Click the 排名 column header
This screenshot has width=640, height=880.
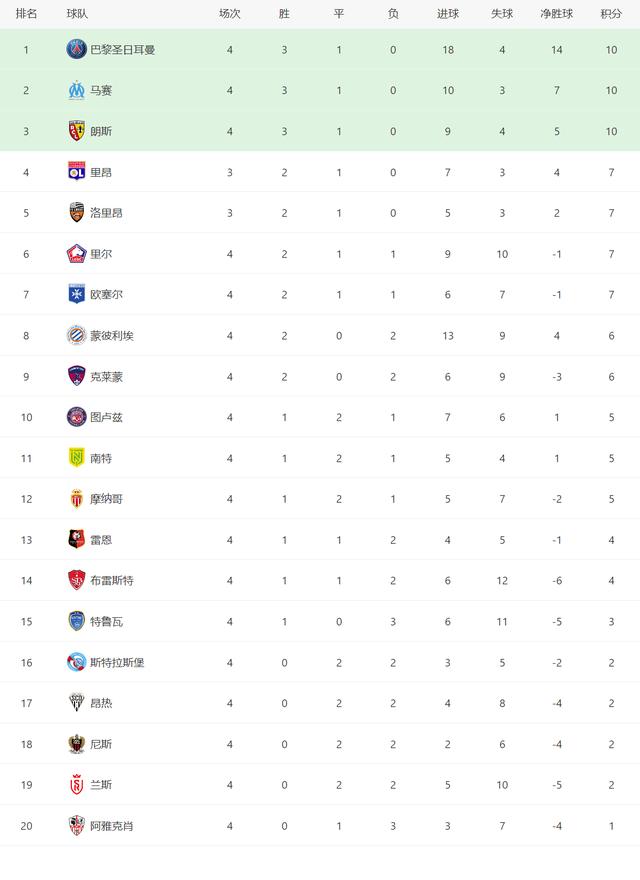tap(26, 13)
